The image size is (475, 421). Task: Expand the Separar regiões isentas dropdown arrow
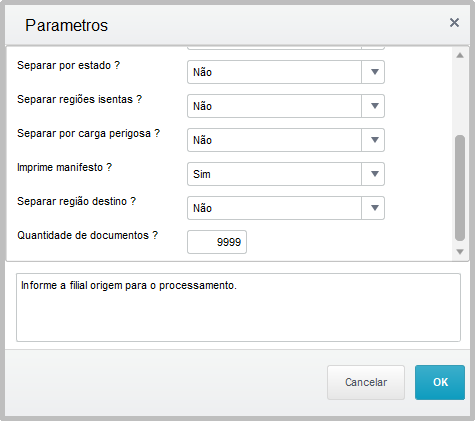pyautogui.click(x=374, y=106)
